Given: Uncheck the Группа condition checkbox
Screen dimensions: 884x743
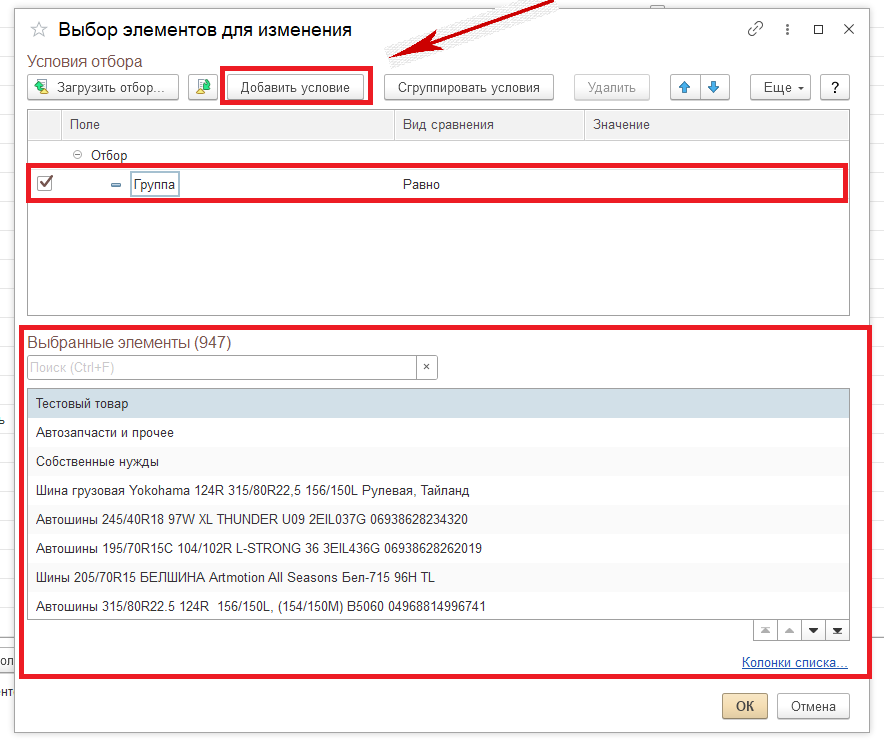Looking at the screenshot, I should (x=45, y=184).
